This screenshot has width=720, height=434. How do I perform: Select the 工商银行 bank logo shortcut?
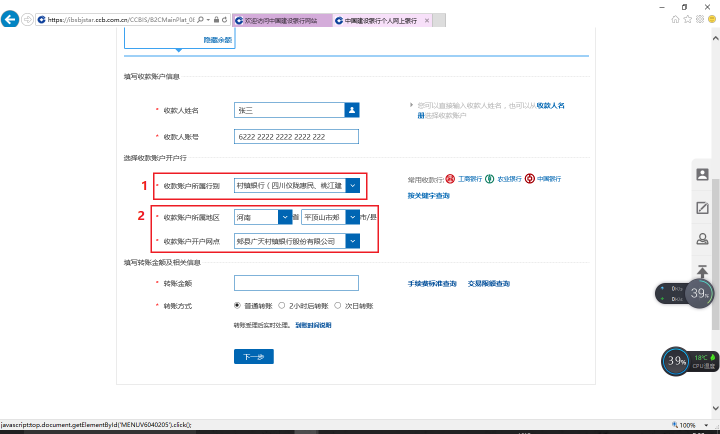click(x=451, y=179)
